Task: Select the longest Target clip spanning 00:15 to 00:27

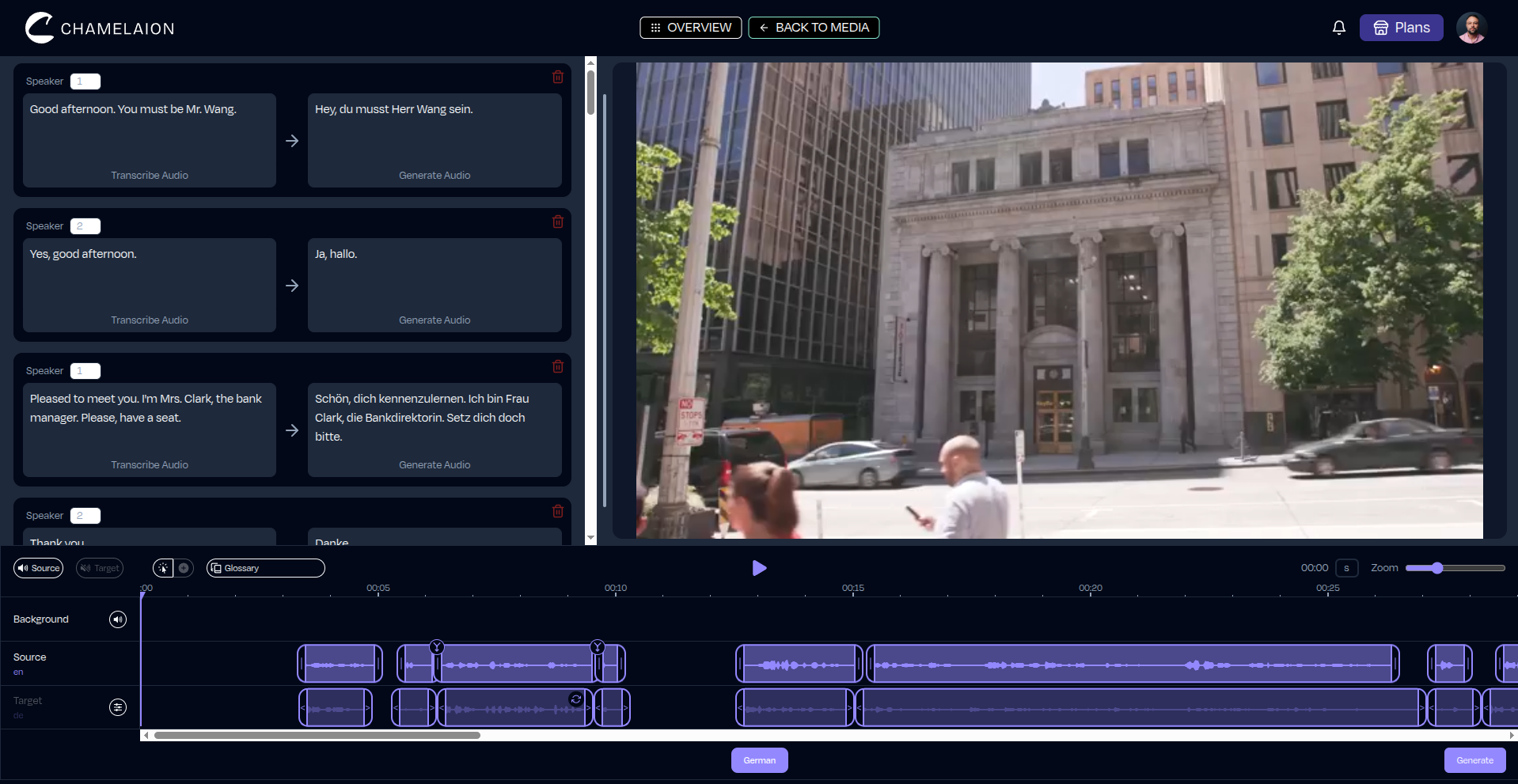Action: (x=1140, y=707)
